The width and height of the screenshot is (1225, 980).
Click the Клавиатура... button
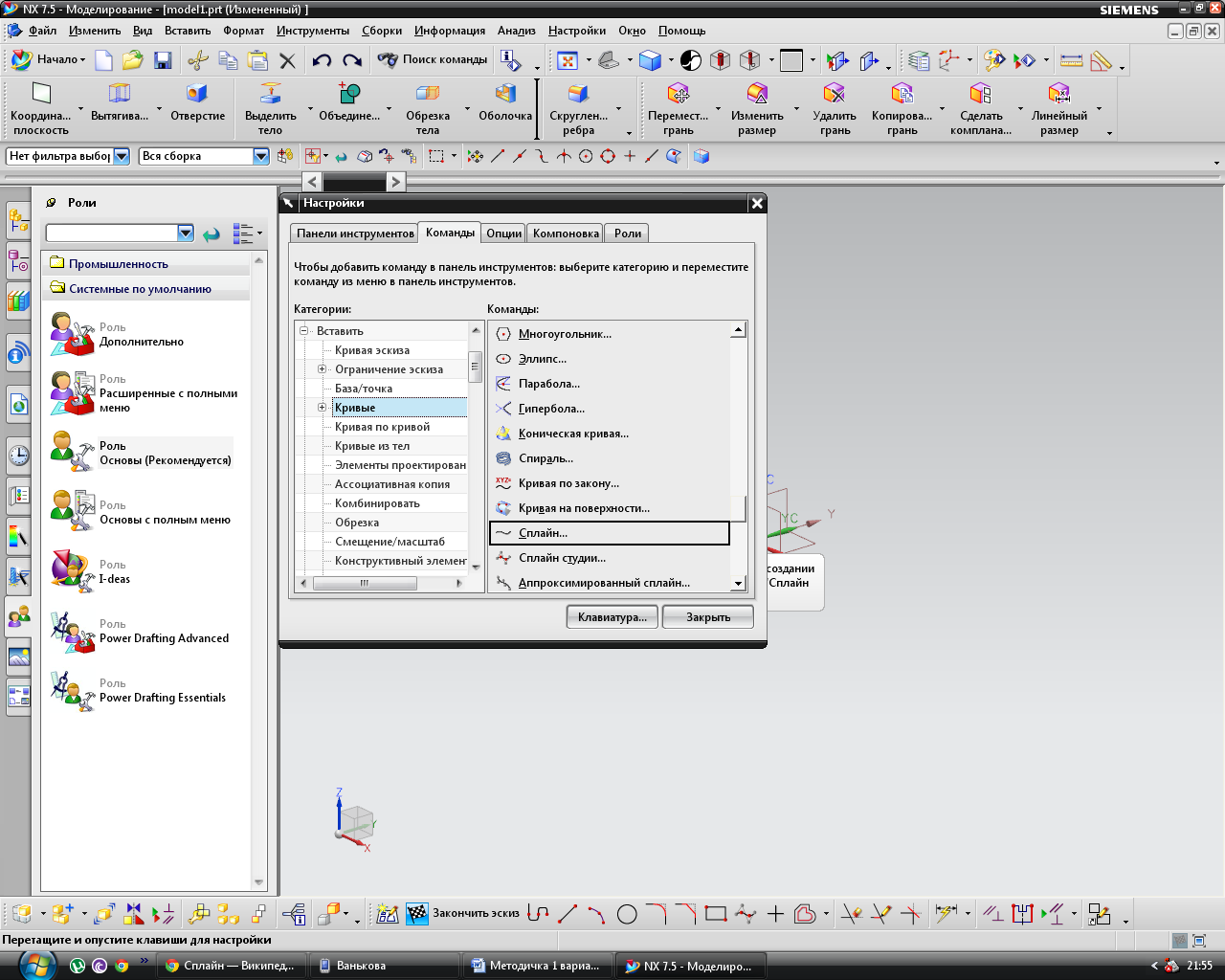[612, 617]
